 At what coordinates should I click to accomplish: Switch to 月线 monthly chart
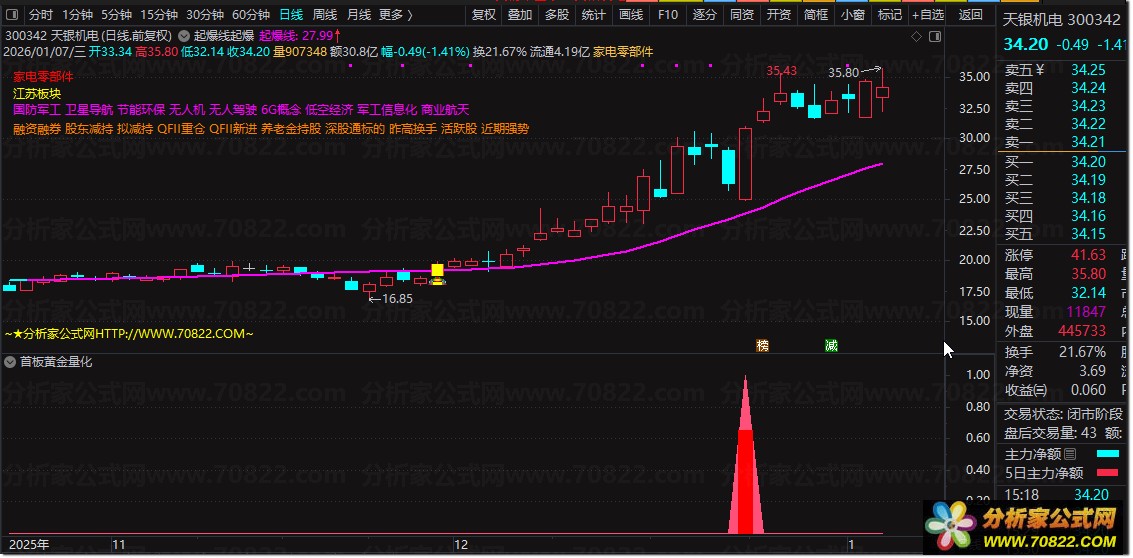(x=359, y=14)
